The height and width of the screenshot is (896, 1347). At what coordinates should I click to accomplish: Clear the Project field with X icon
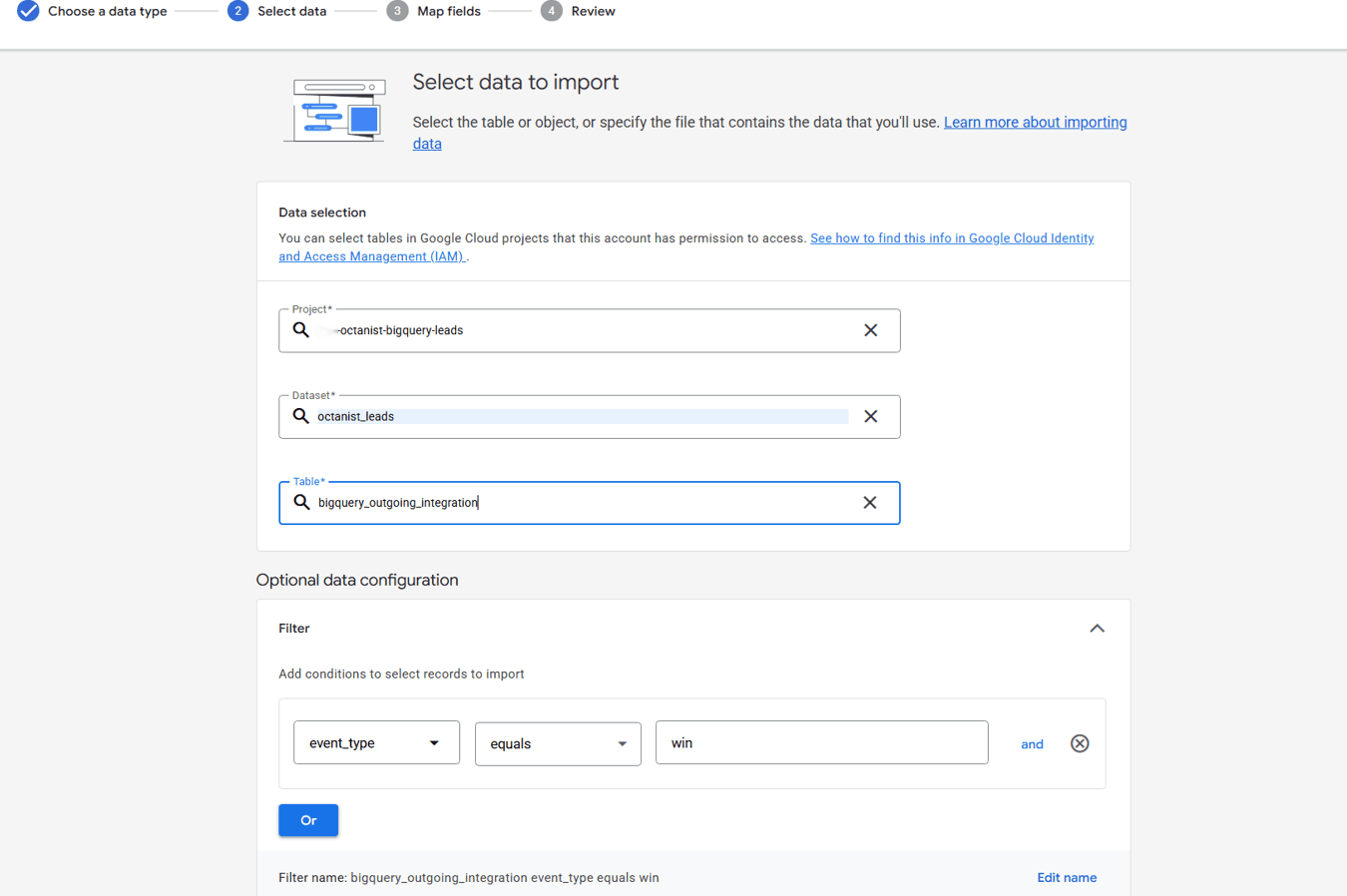[870, 330]
